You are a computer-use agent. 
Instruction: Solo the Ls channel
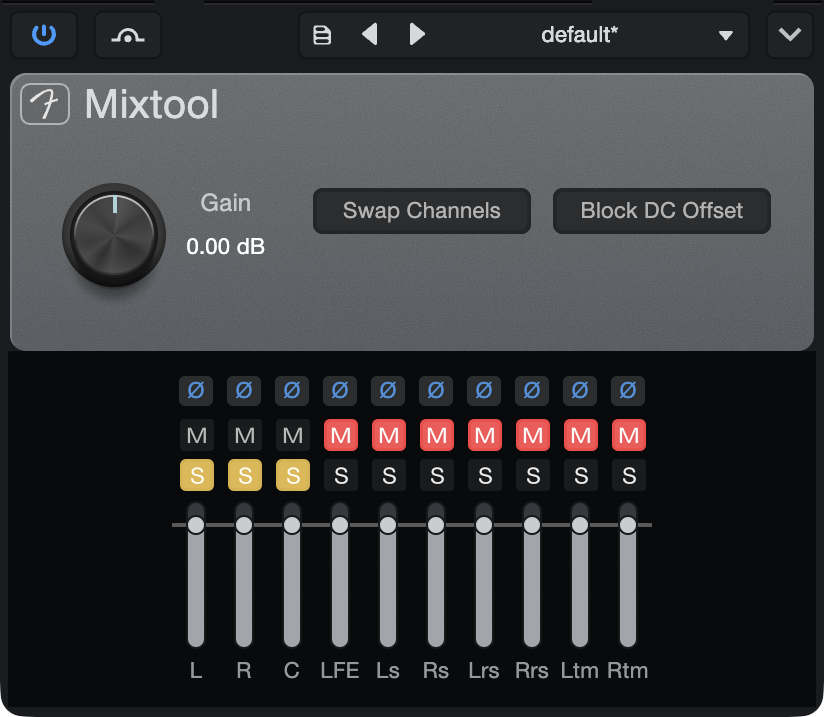tap(389, 475)
